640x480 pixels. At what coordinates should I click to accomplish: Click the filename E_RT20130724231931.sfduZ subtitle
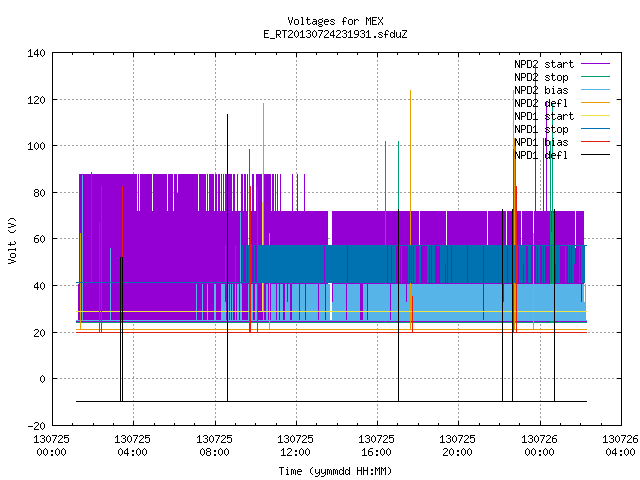335,34
